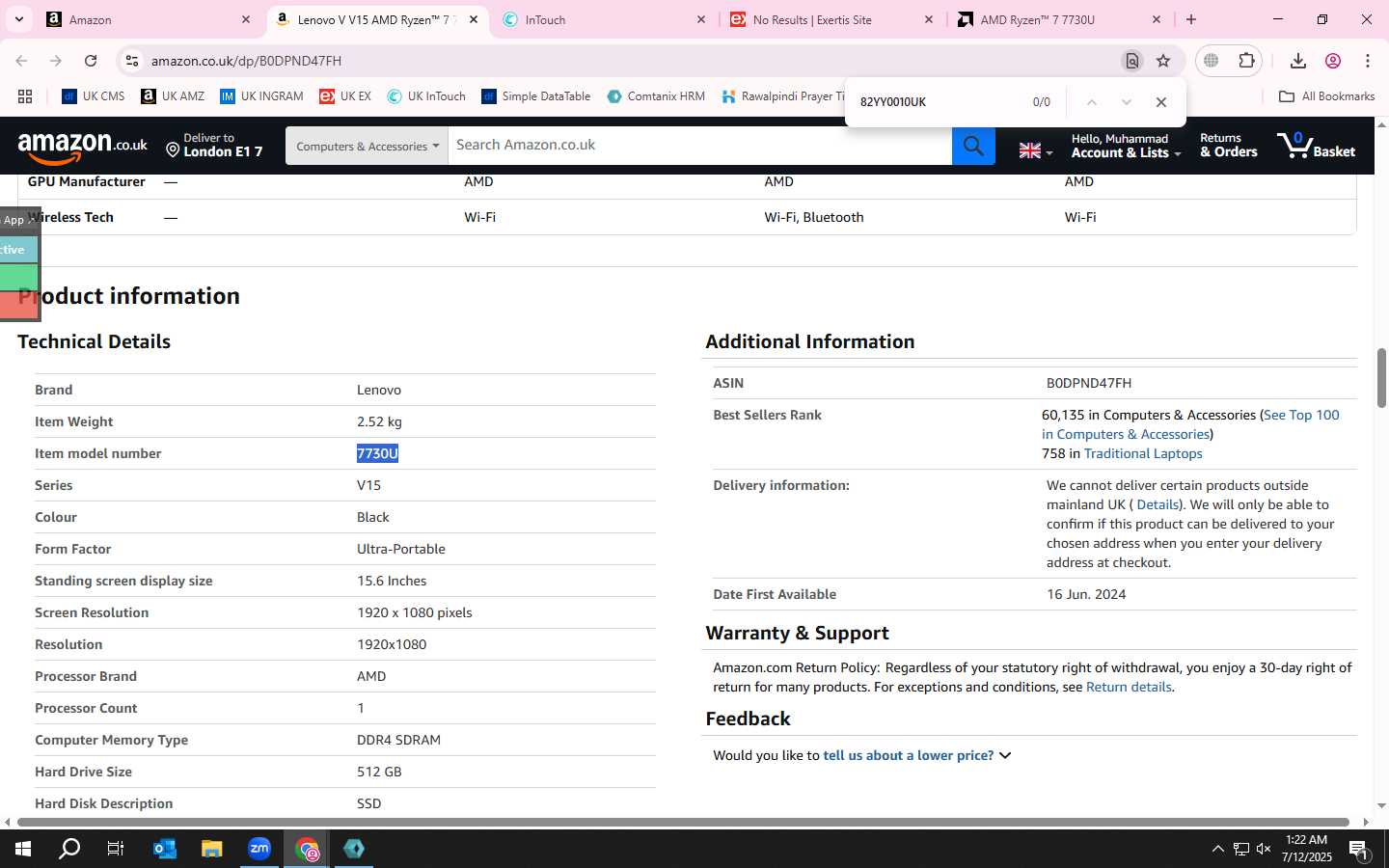
Task: Go to previous find result arrow
Action: pos(1091,102)
